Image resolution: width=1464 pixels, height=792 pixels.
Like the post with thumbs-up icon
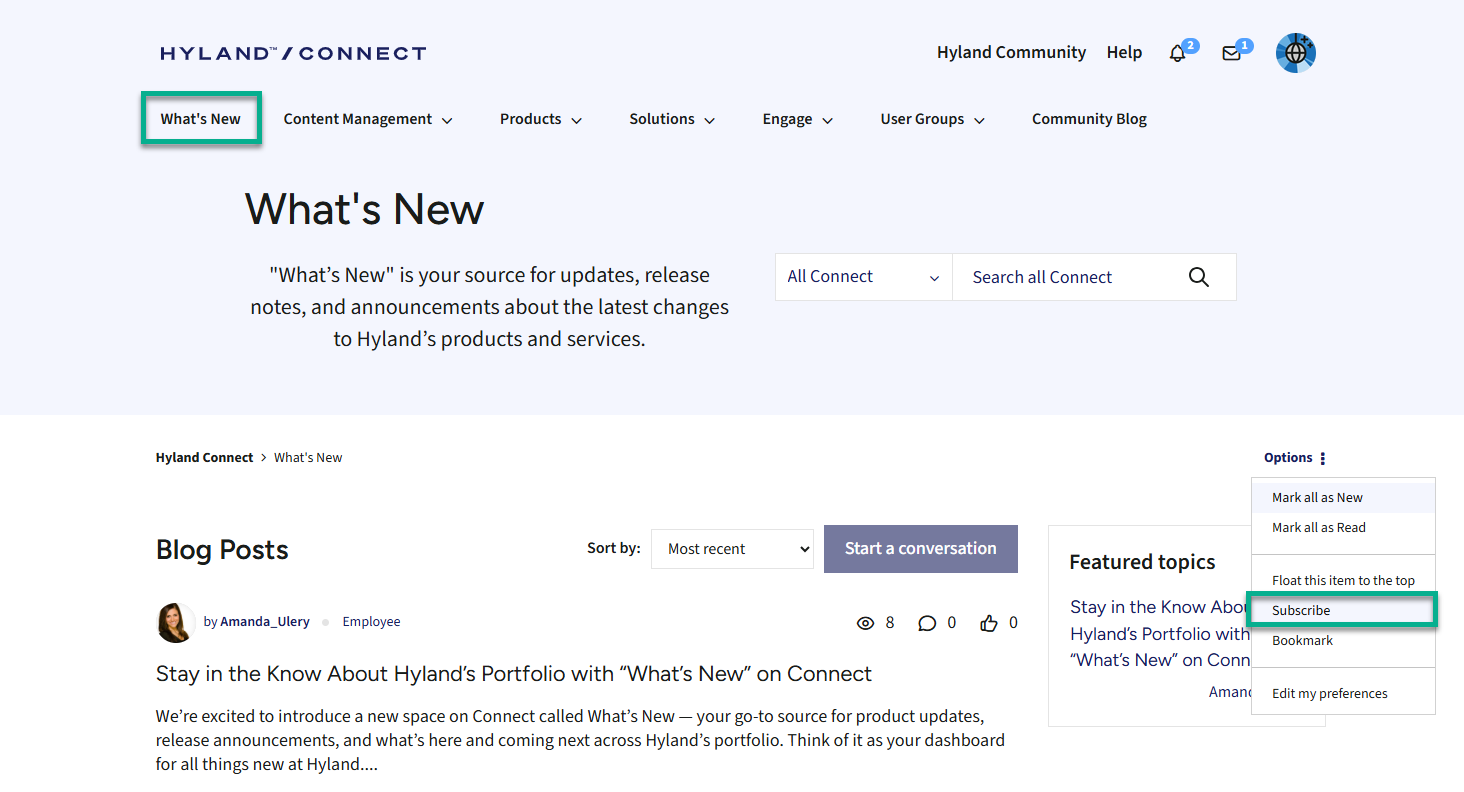click(989, 623)
